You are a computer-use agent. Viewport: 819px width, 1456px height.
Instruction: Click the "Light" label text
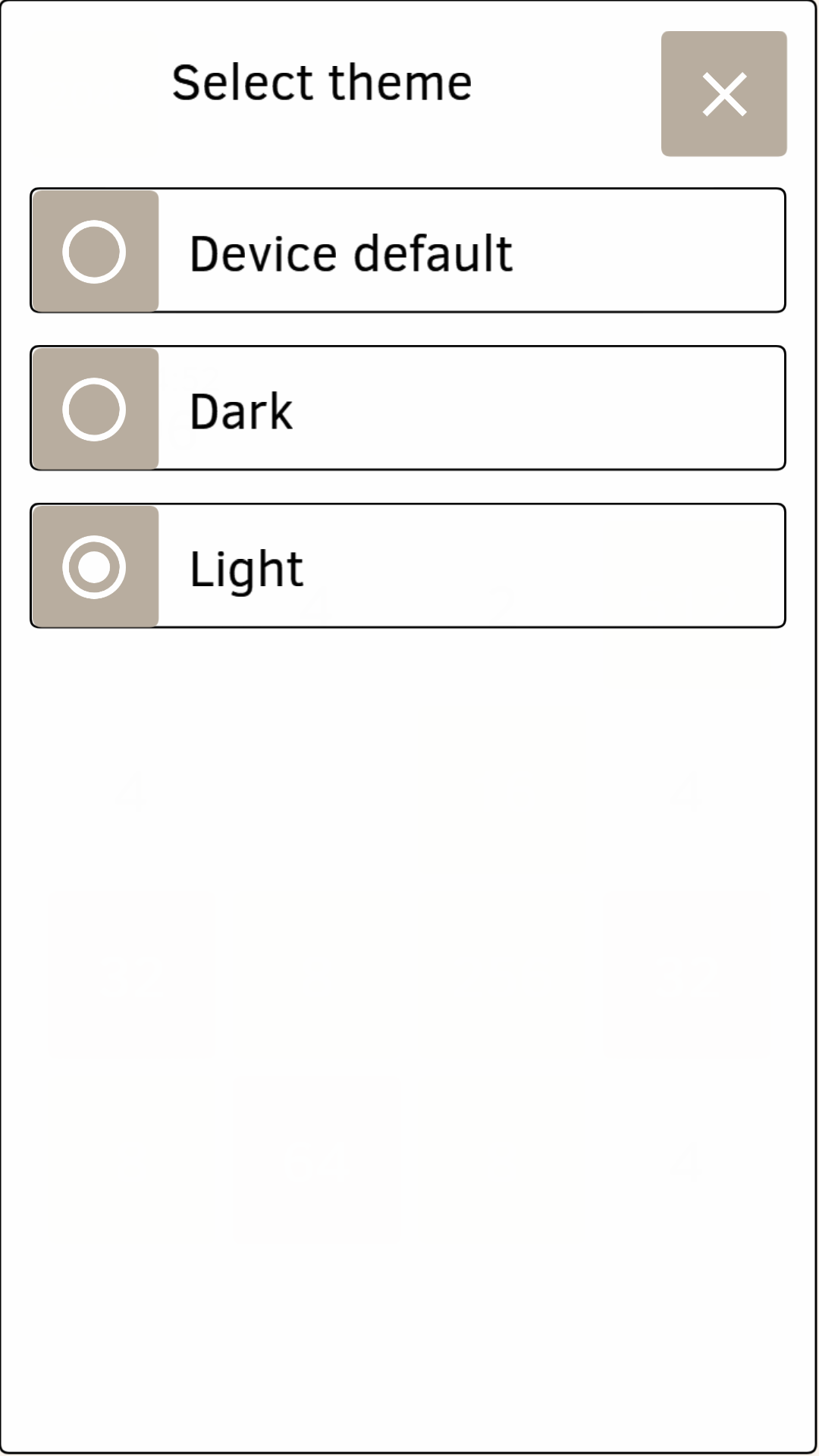[246, 569]
